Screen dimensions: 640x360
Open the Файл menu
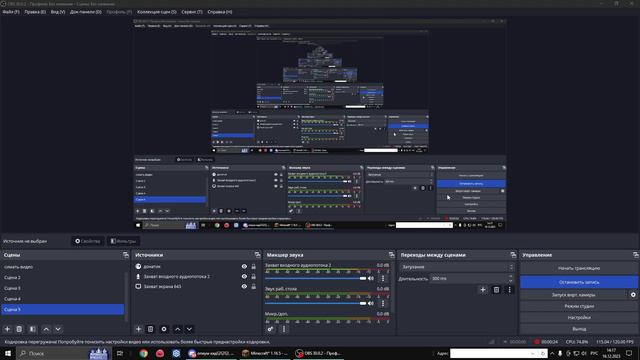[x=11, y=12]
